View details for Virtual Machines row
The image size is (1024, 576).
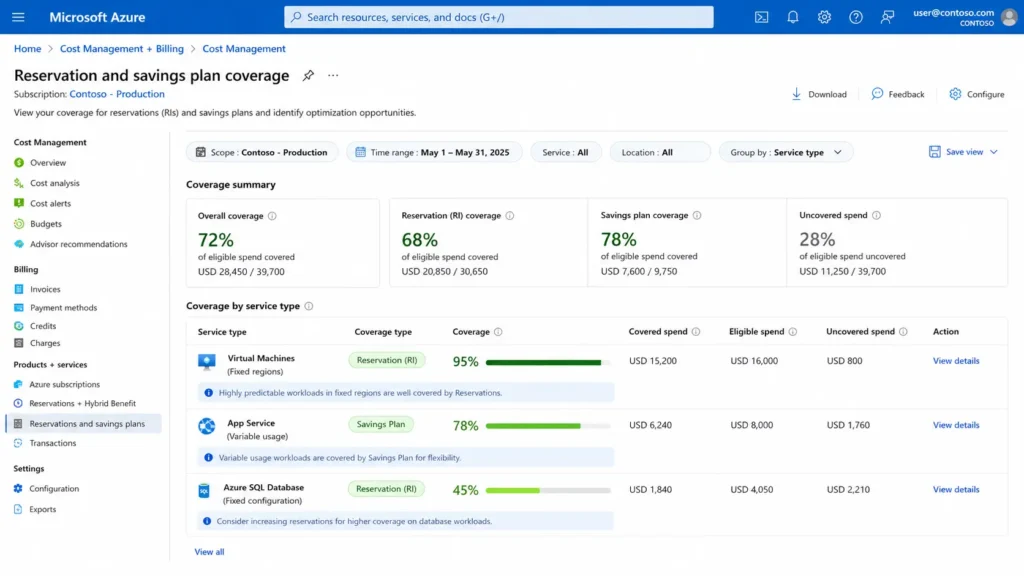coord(955,361)
